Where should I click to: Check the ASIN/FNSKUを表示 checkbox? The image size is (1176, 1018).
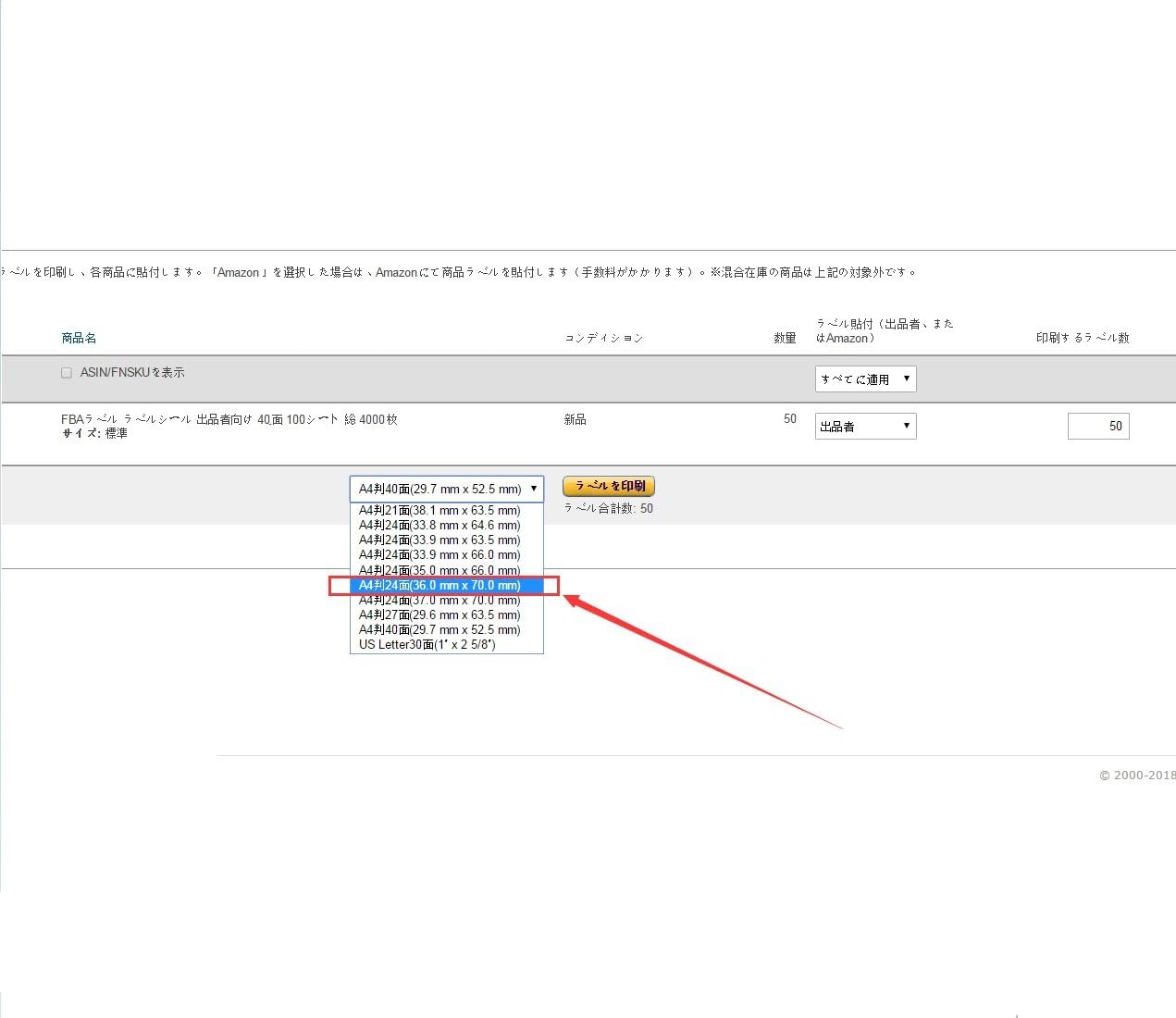[x=67, y=373]
